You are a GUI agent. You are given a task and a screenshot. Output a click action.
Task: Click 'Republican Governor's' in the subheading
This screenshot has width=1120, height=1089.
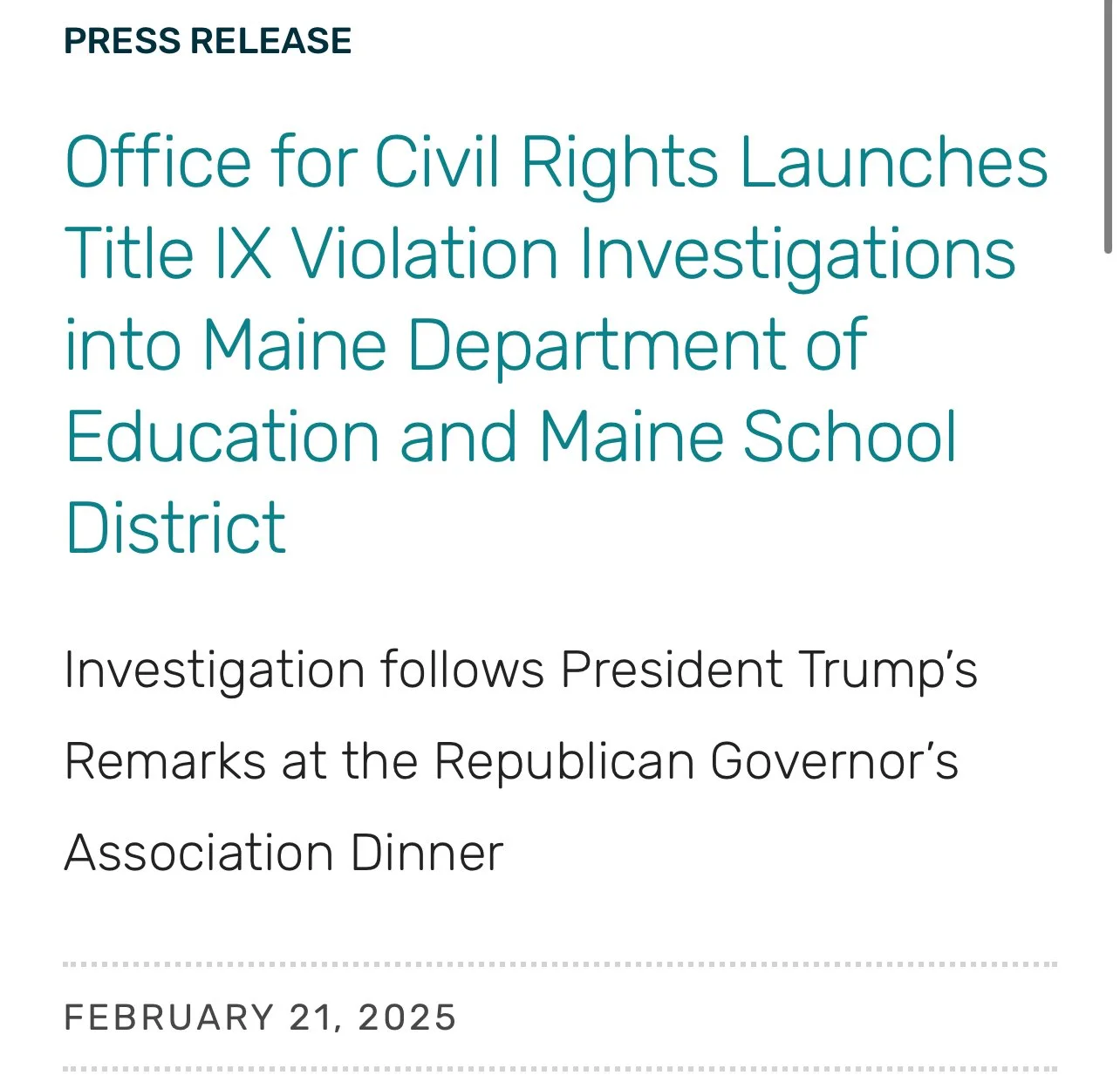696,761
